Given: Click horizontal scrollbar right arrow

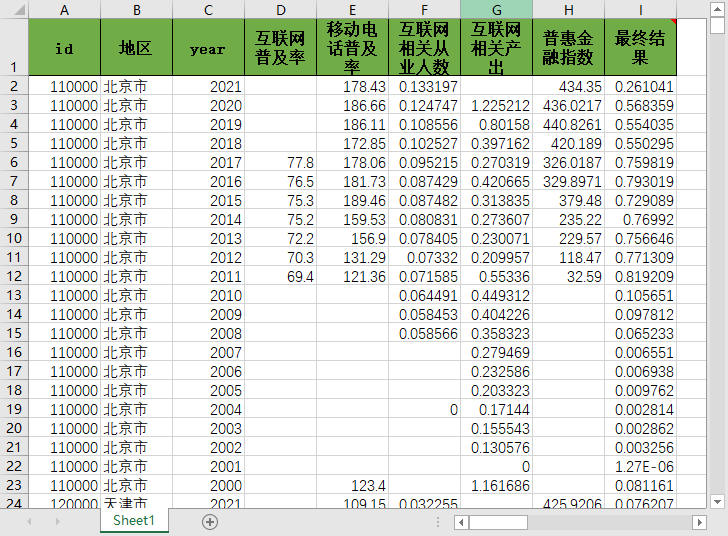Looking at the screenshot, I should pyautogui.click(x=699, y=523).
